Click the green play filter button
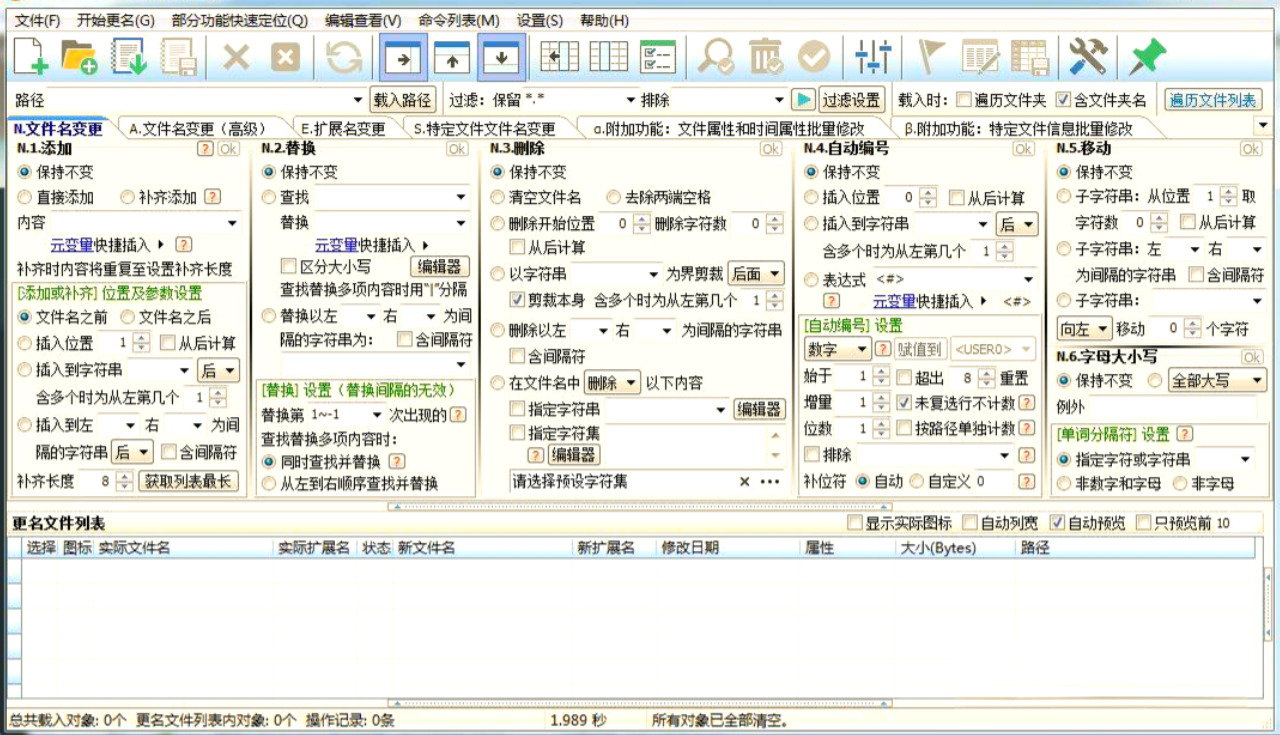Viewport: 1280px width, 735px height. (x=803, y=100)
